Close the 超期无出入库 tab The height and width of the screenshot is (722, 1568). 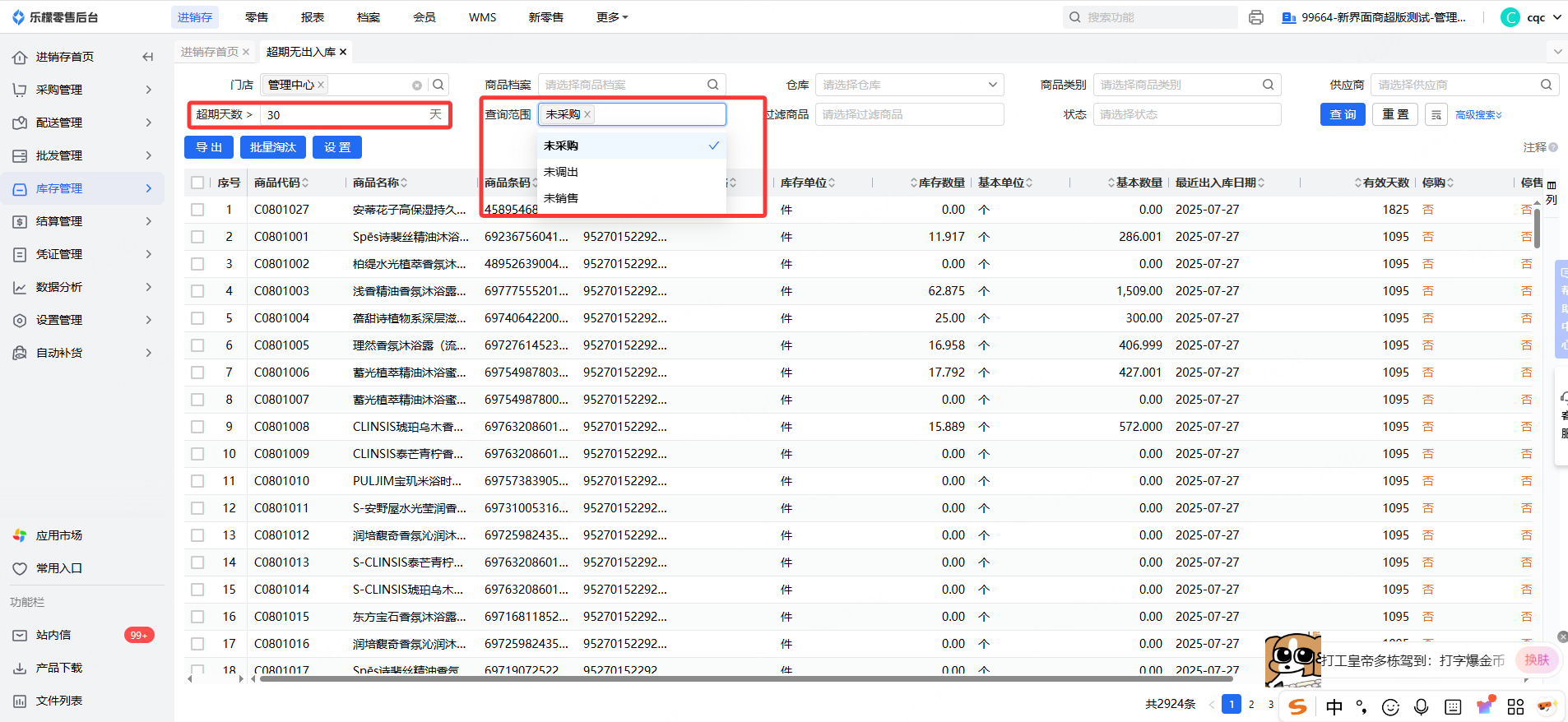click(x=343, y=52)
